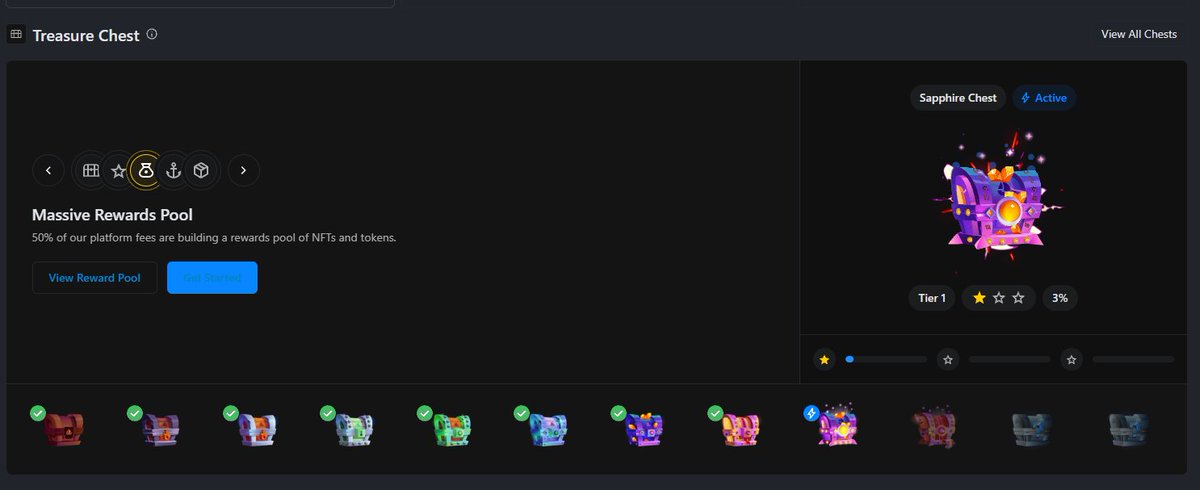
Task: Select the highlighted money bag carousel icon
Action: pos(146,171)
